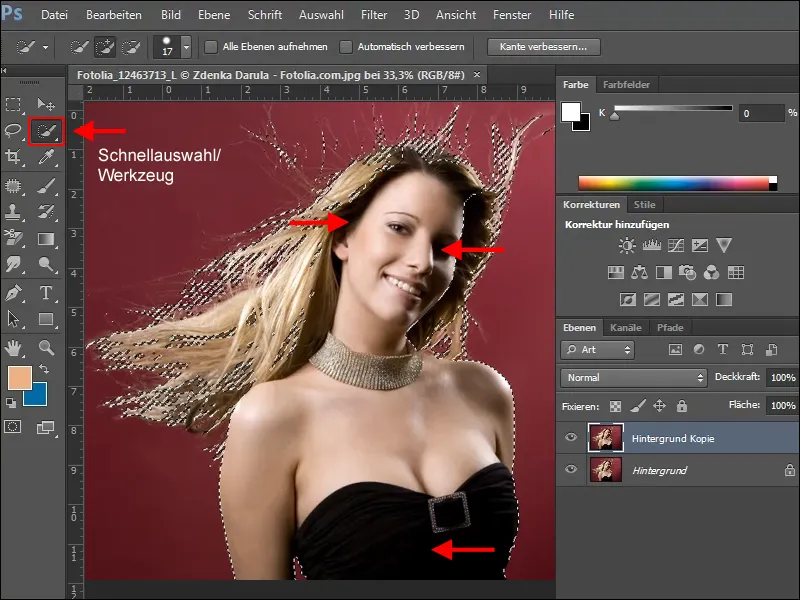Select the Eyedropper tool
Screen dimensions: 800x600
click(x=46, y=157)
